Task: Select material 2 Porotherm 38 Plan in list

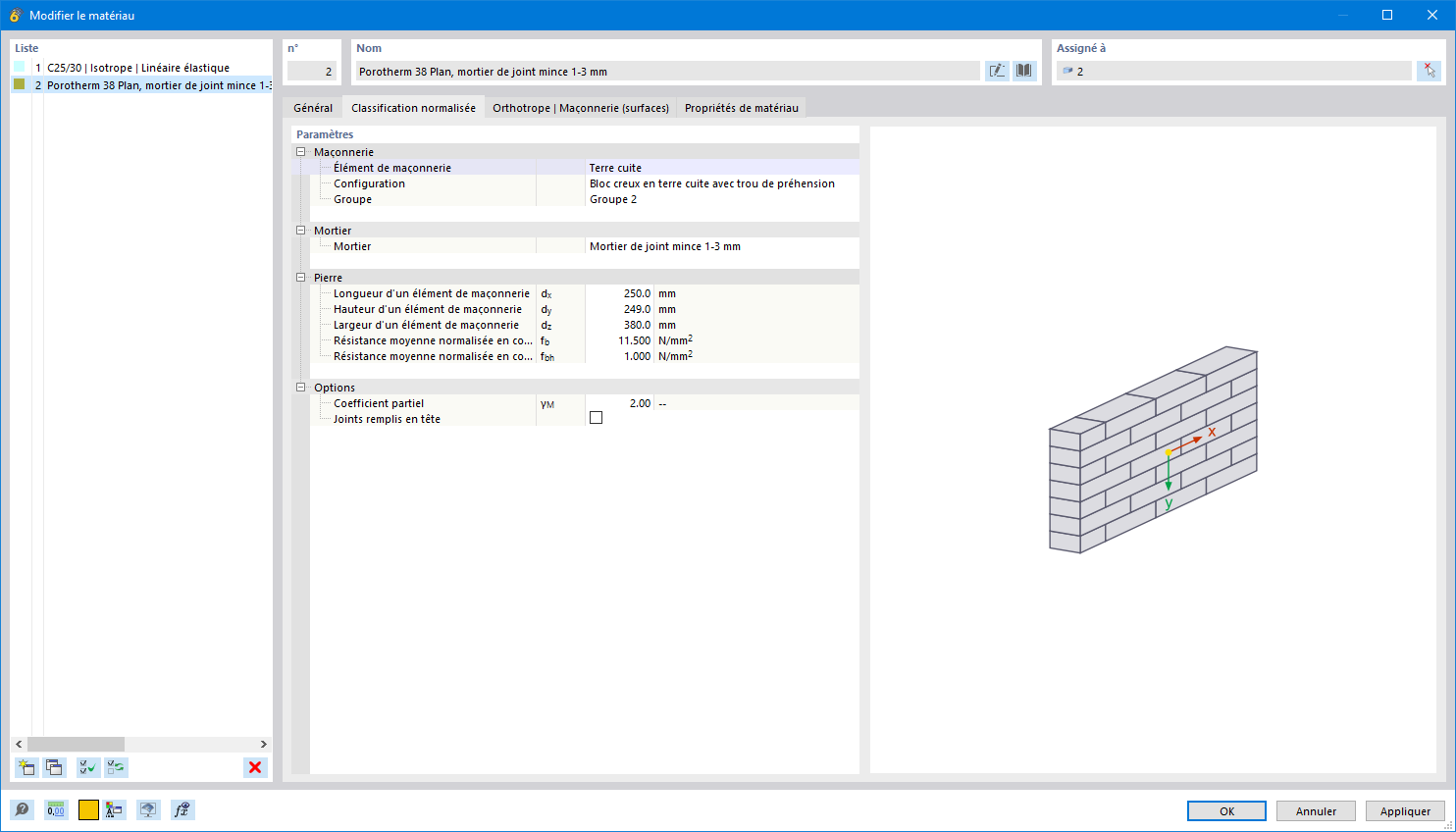Action: (142, 85)
